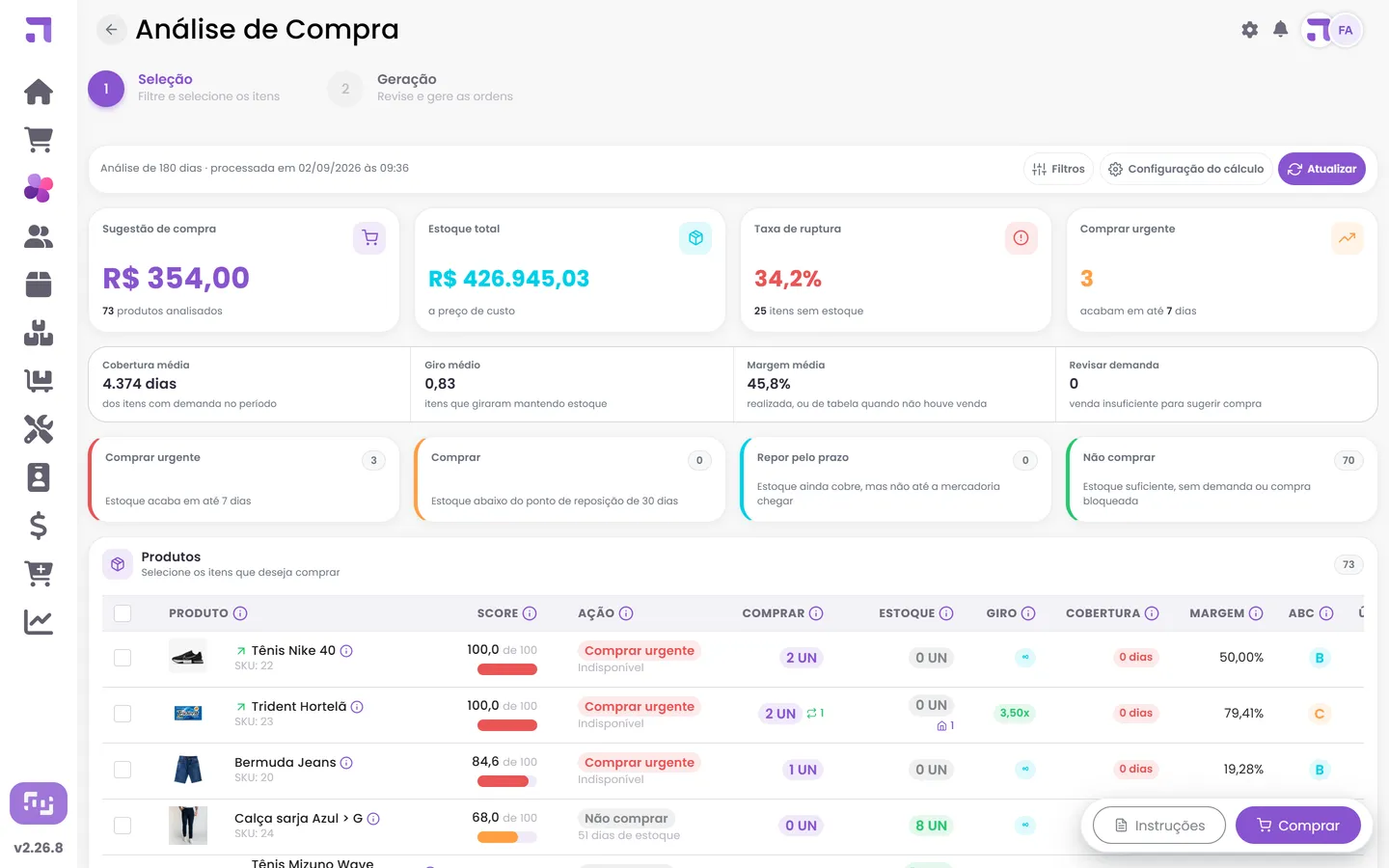Open the shopping cart sidebar icon
The width and height of the screenshot is (1389, 868).
pyautogui.click(x=39, y=140)
